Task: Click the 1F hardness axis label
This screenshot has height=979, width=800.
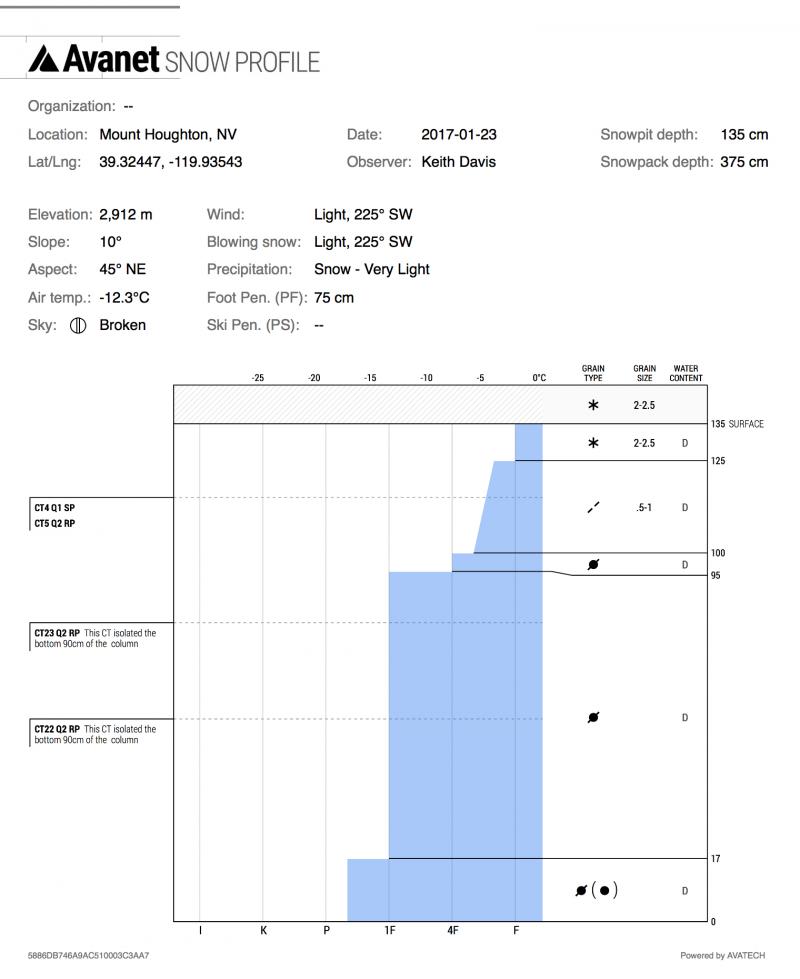Action: pos(389,932)
